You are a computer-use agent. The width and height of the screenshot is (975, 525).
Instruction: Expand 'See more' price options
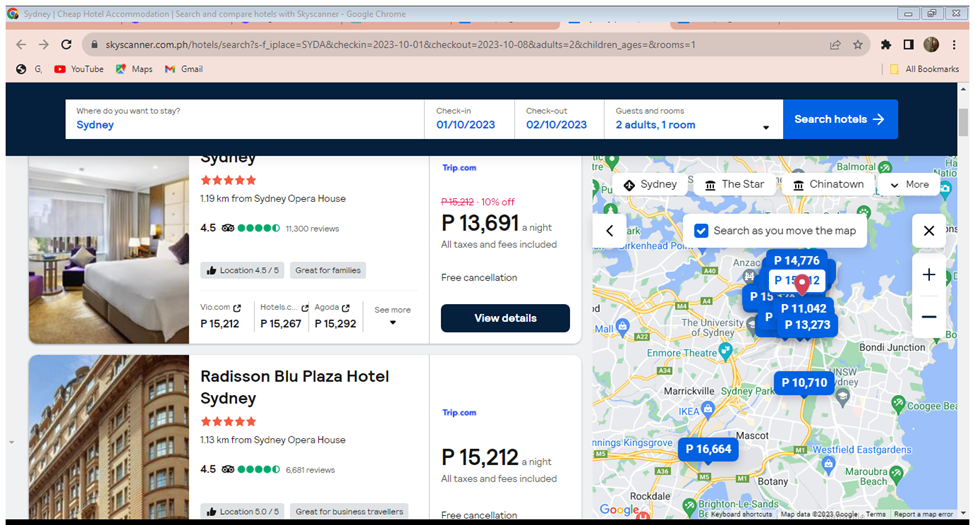[x=392, y=316]
